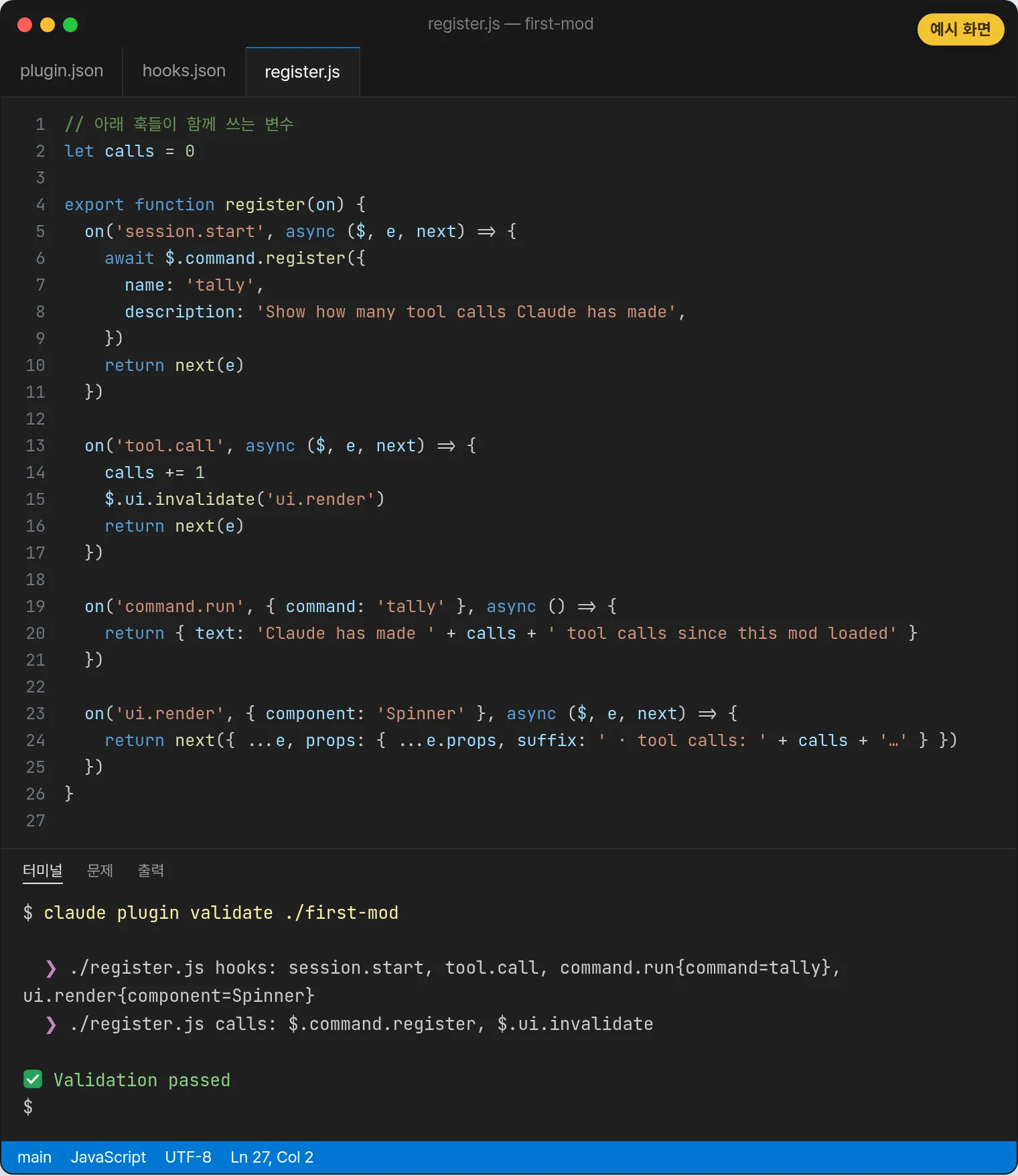
Task: Click "name: 'tally'," on line 7
Action: tap(194, 285)
